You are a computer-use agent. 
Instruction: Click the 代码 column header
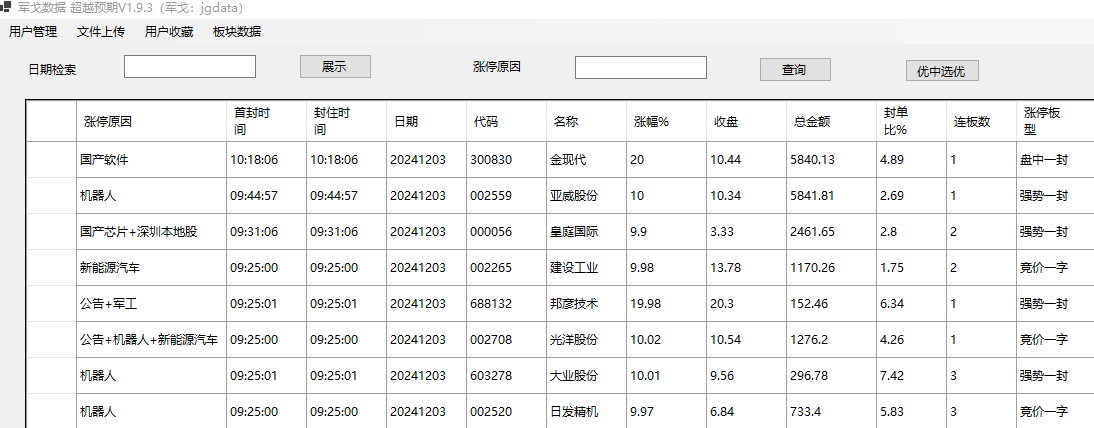pos(507,121)
